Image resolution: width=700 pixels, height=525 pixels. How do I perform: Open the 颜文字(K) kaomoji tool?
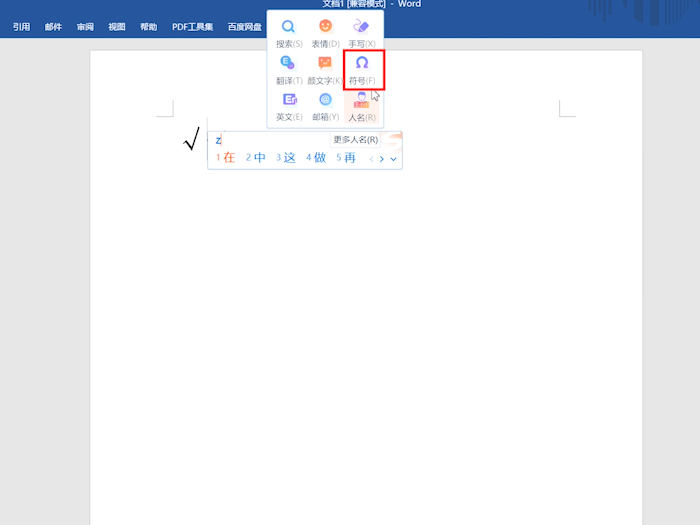(x=325, y=70)
